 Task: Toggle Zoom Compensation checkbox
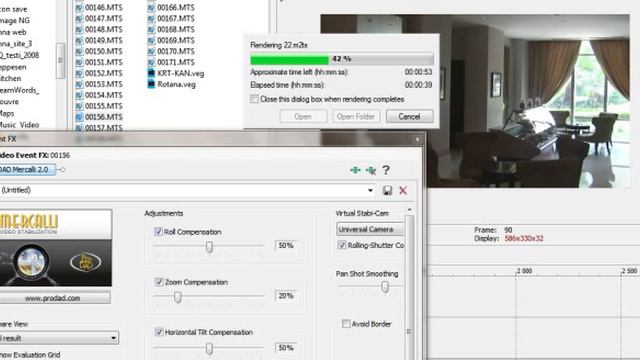click(159, 282)
